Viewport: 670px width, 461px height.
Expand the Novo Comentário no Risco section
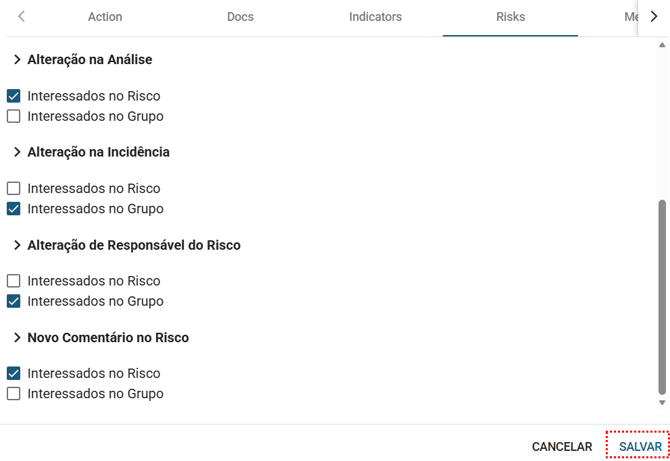click(x=17, y=338)
